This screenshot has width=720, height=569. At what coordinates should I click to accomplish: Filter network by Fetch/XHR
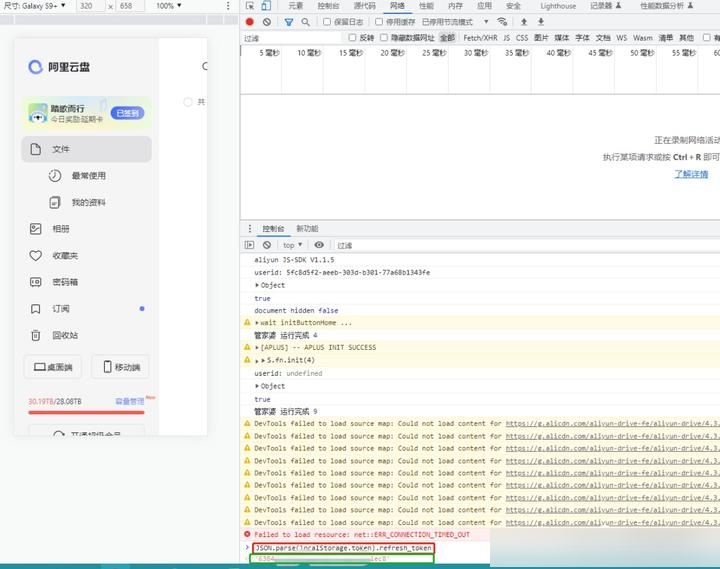[x=480, y=38]
